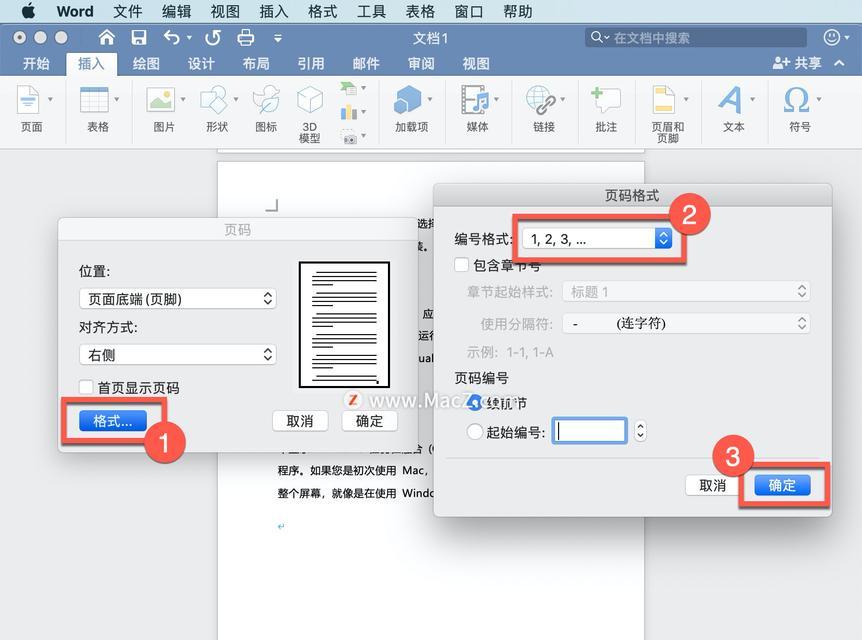This screenshot has width=862, height=640.
Task: Redo the last action
Action: [x=213, y=37]
